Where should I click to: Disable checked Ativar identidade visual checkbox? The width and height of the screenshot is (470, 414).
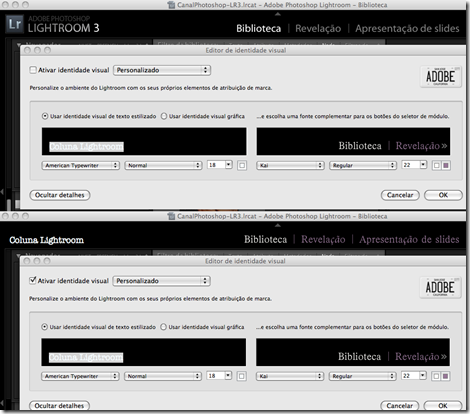pyautogui.click(x=32, y=280)
